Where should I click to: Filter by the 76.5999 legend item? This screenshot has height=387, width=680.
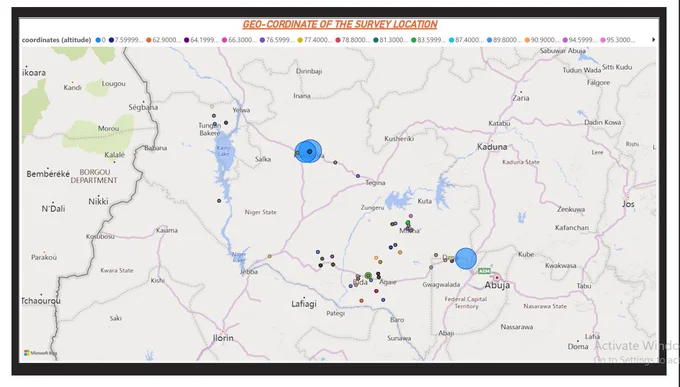pos(277,40)
